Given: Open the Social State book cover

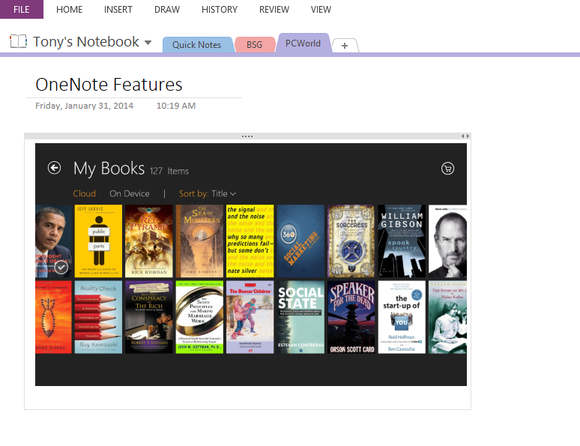Looking at the screenshot, I should point(300,317).
